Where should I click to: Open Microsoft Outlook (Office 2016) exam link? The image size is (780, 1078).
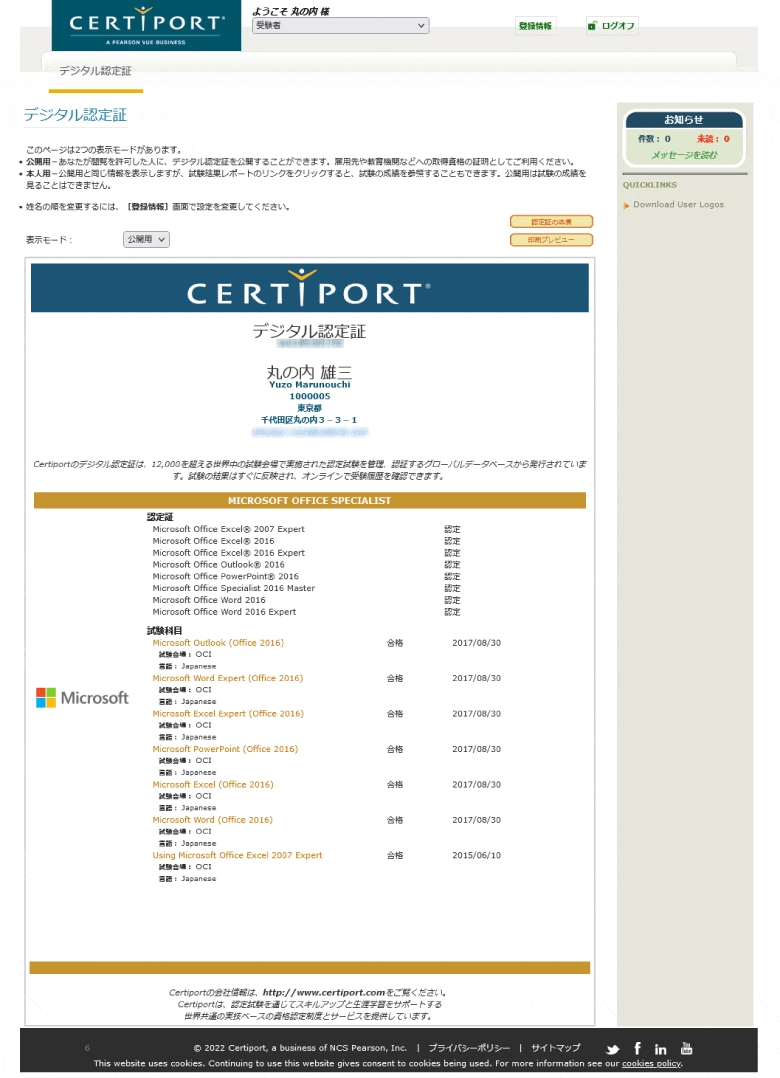[218, 643]
